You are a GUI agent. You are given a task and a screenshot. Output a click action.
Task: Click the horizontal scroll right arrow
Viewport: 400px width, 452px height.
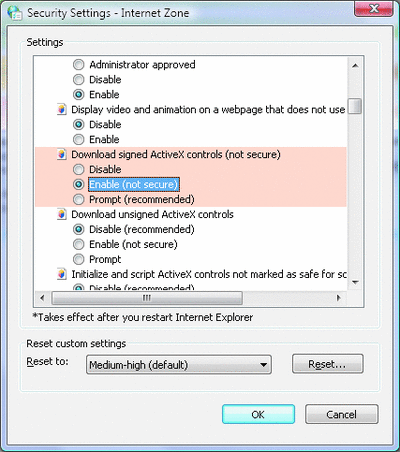339,298
